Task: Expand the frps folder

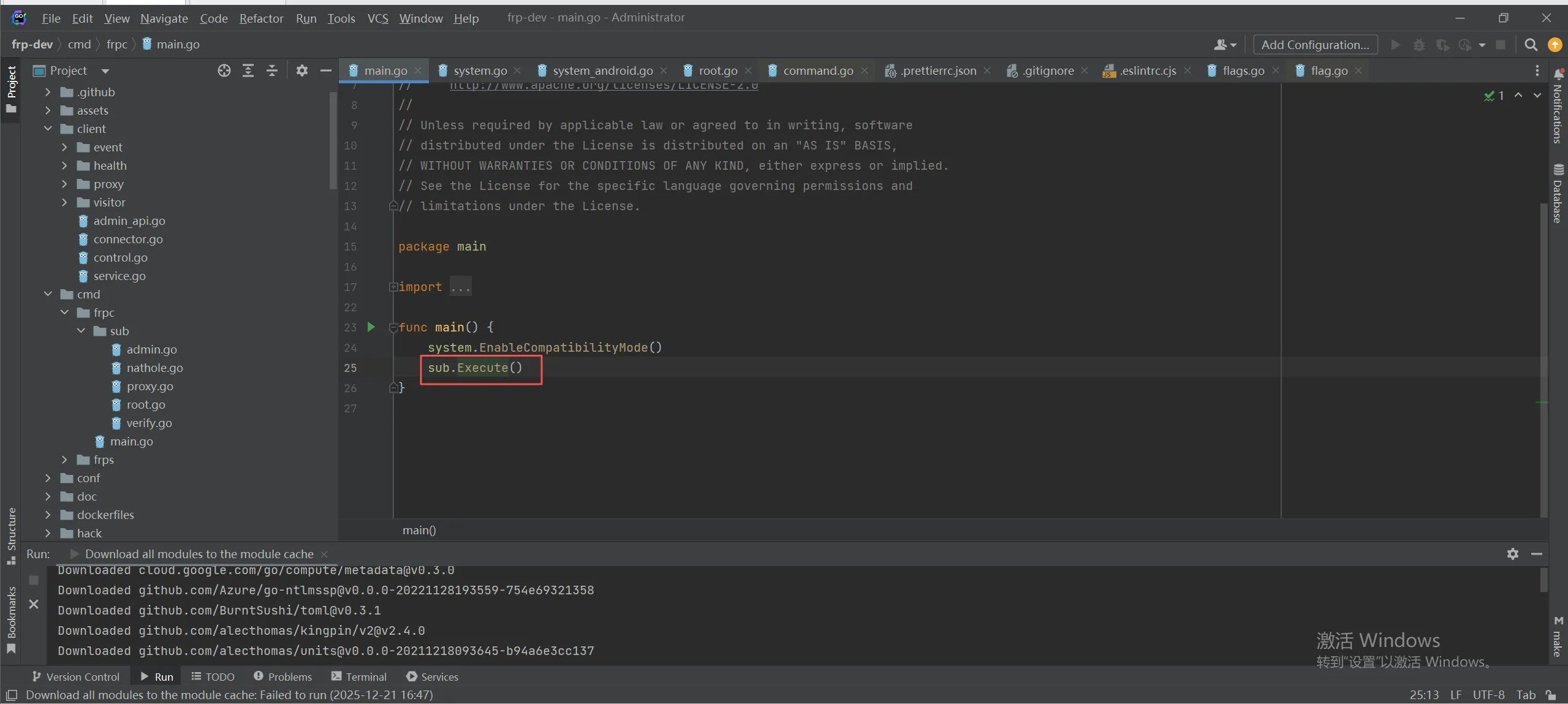Action: (x=64, y=460)
